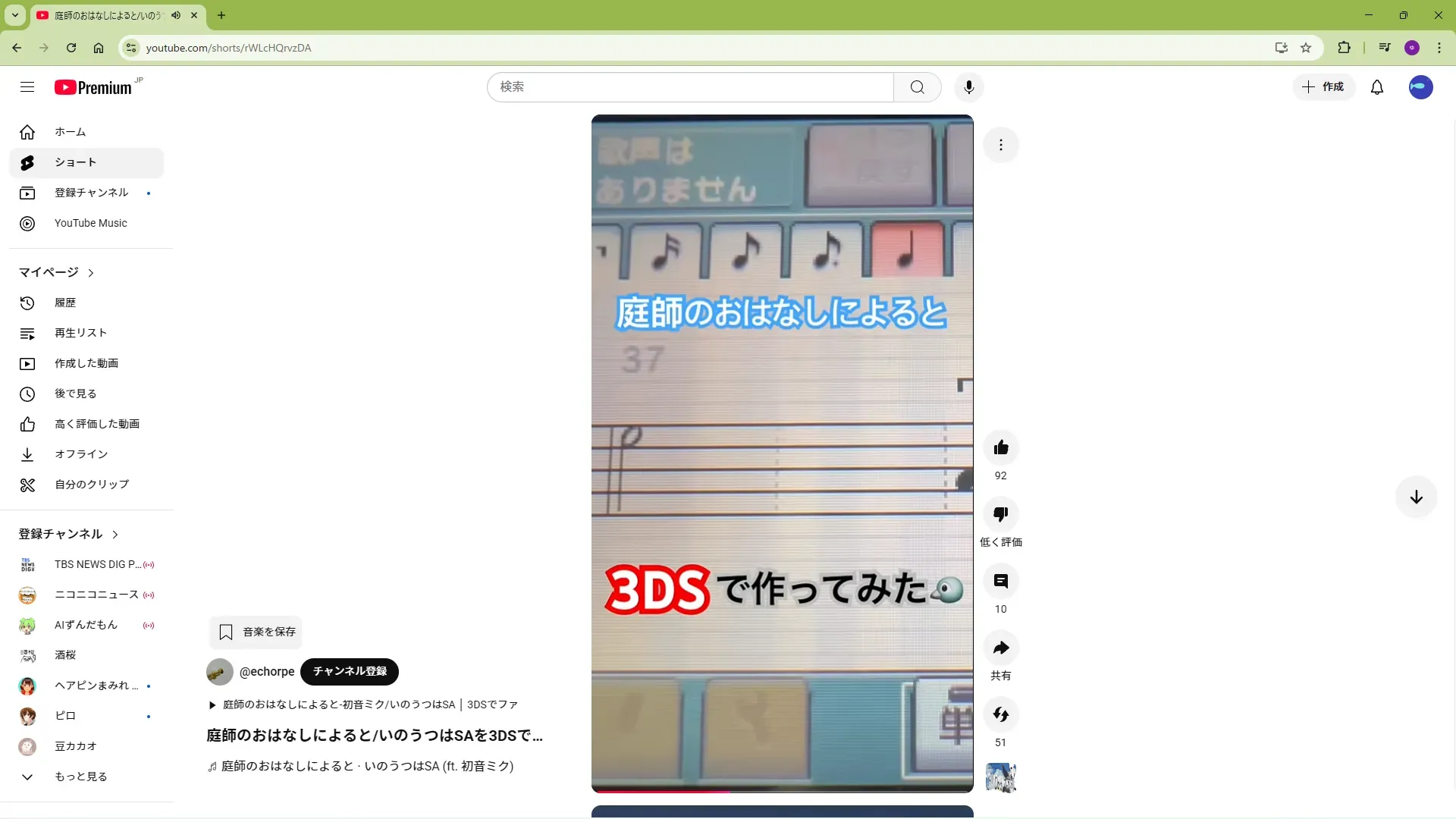Viewport: 1456px width, 819px height.
Task: Click the like thumbs-up button
Action: (x=1000, y=447)
